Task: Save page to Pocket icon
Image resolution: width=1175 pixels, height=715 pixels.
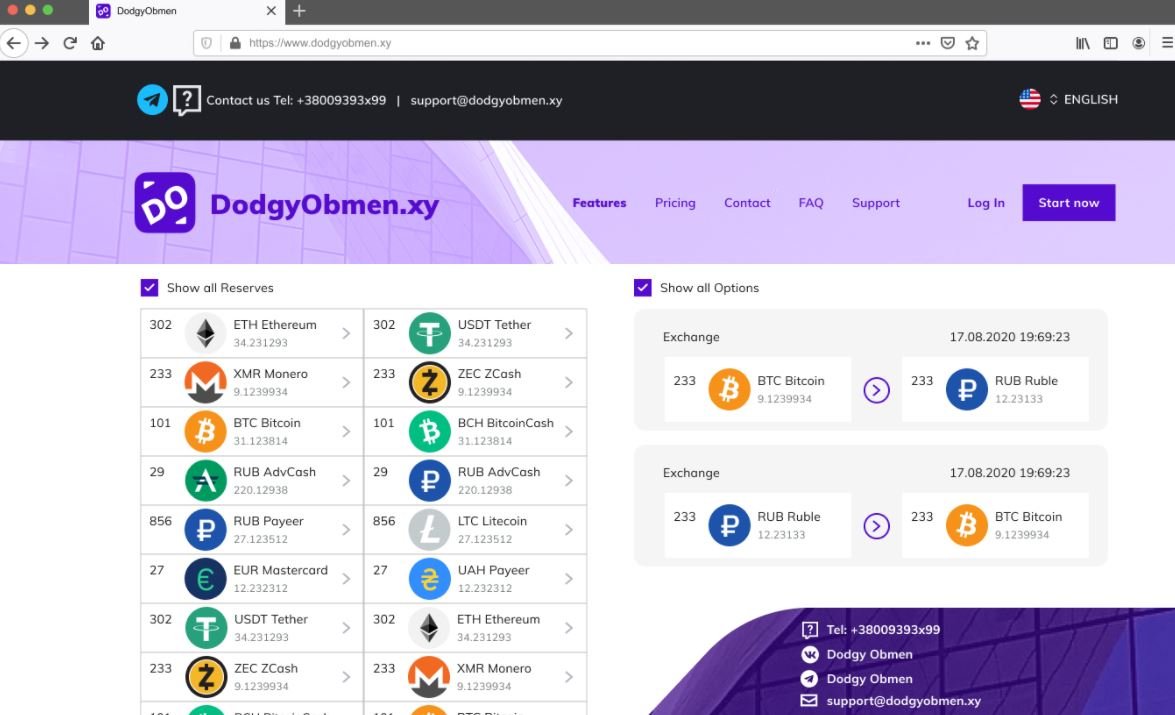Action: tap(947, 43)
